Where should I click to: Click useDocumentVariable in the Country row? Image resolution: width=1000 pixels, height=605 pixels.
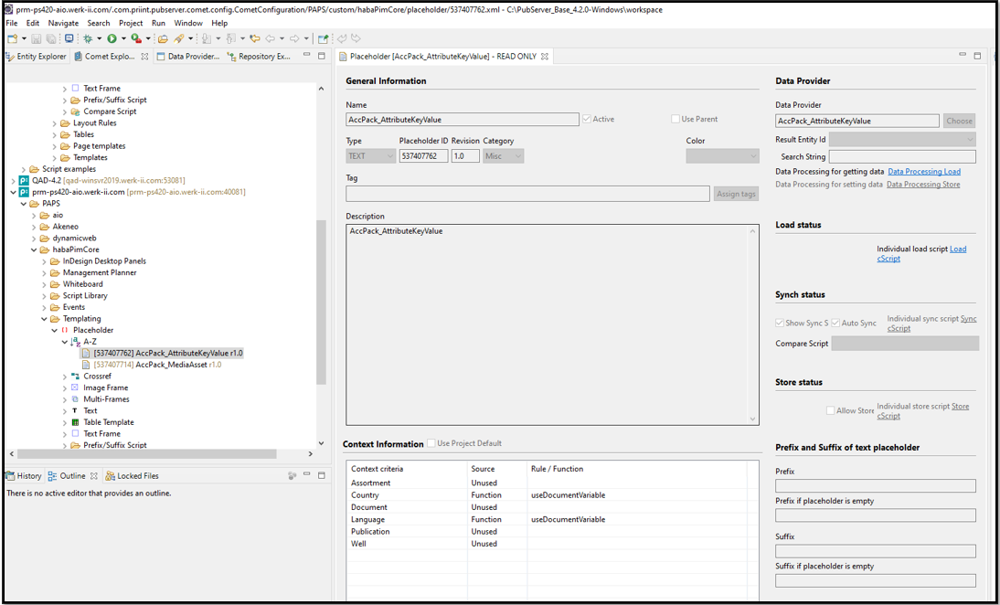pyautogui.click(x=568, y=495)
